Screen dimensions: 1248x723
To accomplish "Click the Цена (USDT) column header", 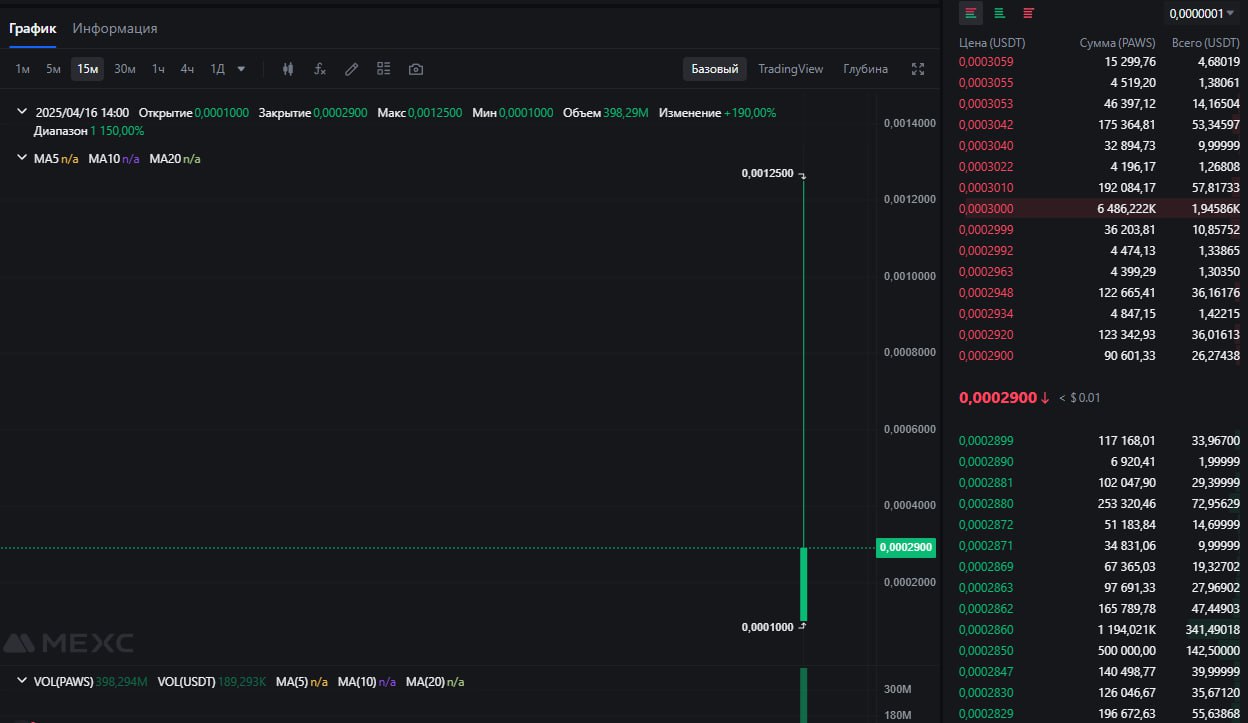I will coord(992,43).
